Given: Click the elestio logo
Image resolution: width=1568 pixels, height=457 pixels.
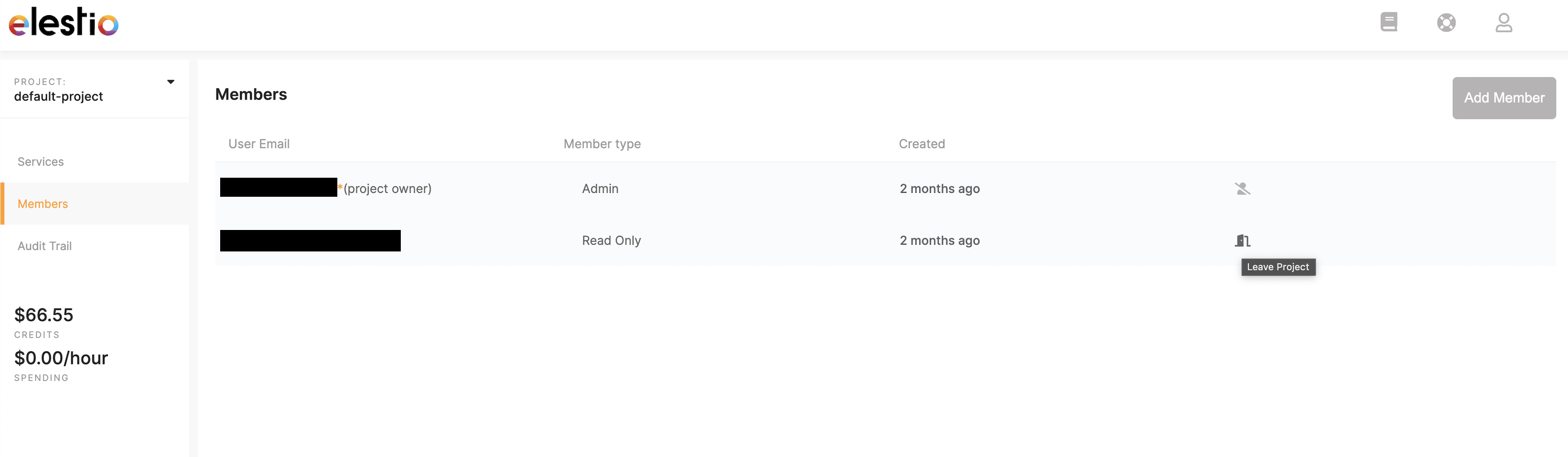Looking at the screenshot, I should point(63,22).
